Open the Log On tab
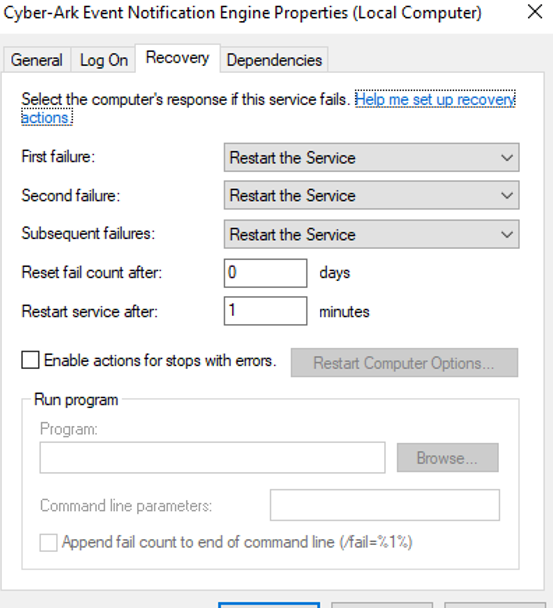The width and height of the screenshot is (553, 608). tap(103, 60)
